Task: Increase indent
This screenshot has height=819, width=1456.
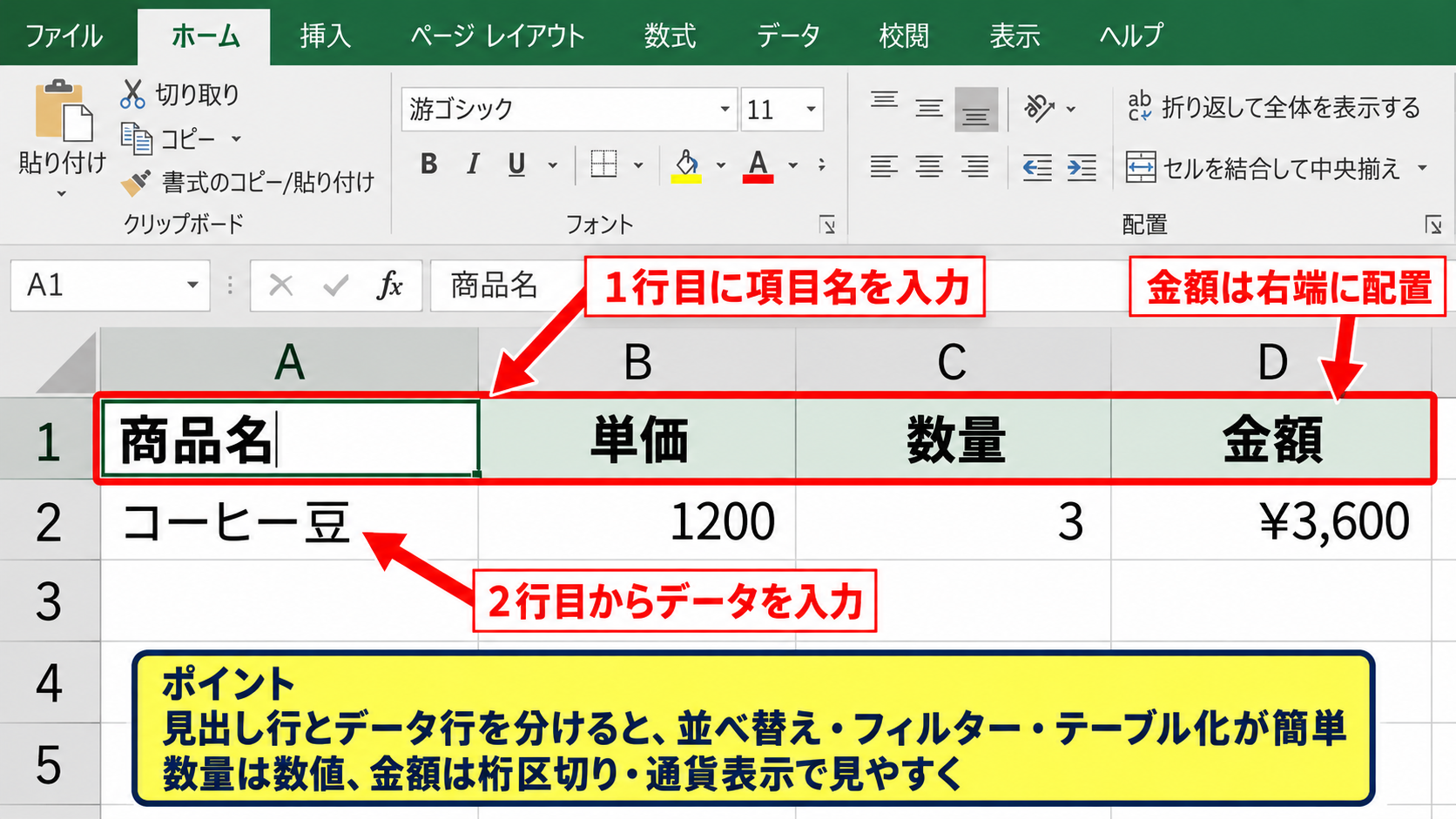Action: [1082, 166]
